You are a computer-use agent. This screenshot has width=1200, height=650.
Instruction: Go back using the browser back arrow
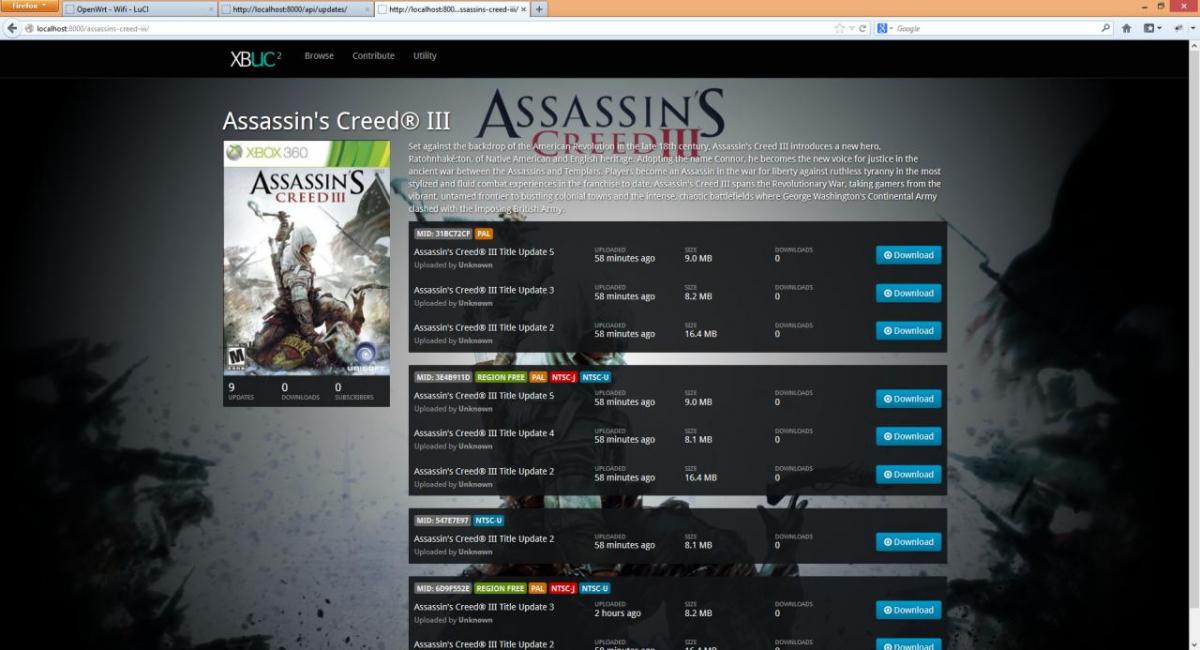[x=12, y=28]
